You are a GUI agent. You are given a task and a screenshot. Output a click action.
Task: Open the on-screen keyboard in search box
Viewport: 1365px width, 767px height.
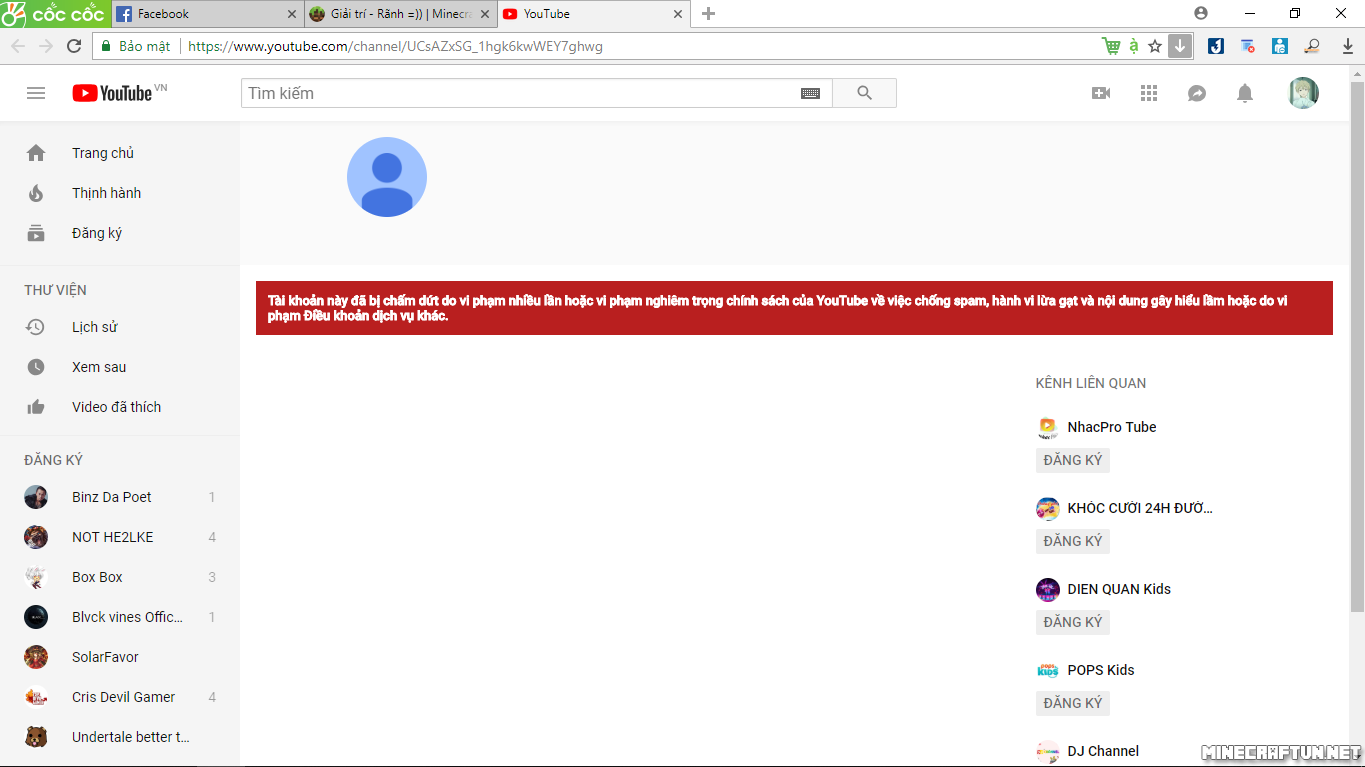click(x=810, y=93)
